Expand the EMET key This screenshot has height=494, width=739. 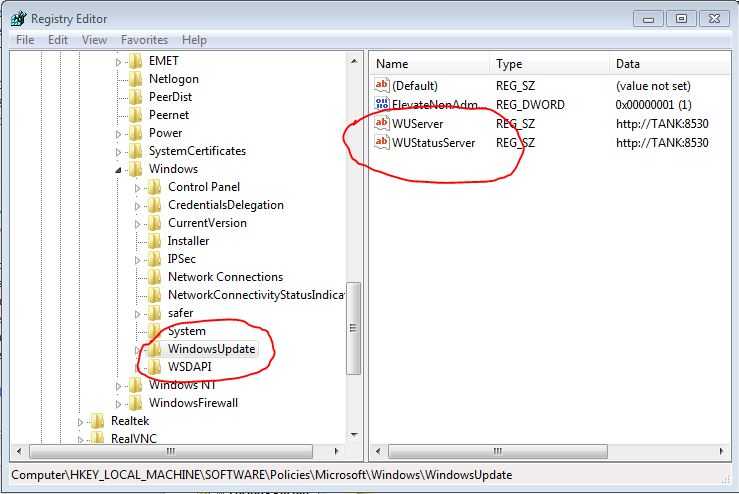[x=118, y=62]
